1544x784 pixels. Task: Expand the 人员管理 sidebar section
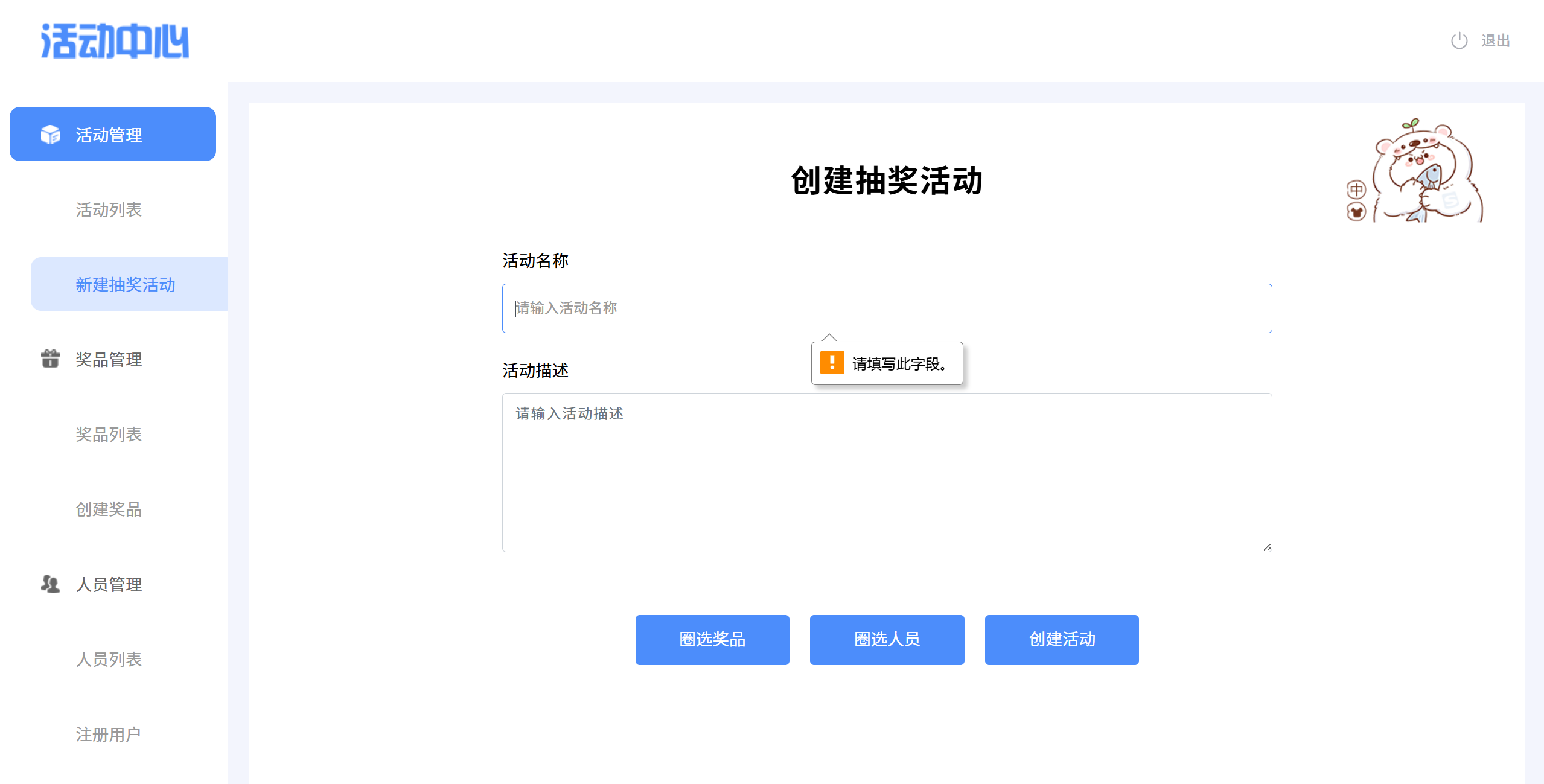tap(109, 584)
